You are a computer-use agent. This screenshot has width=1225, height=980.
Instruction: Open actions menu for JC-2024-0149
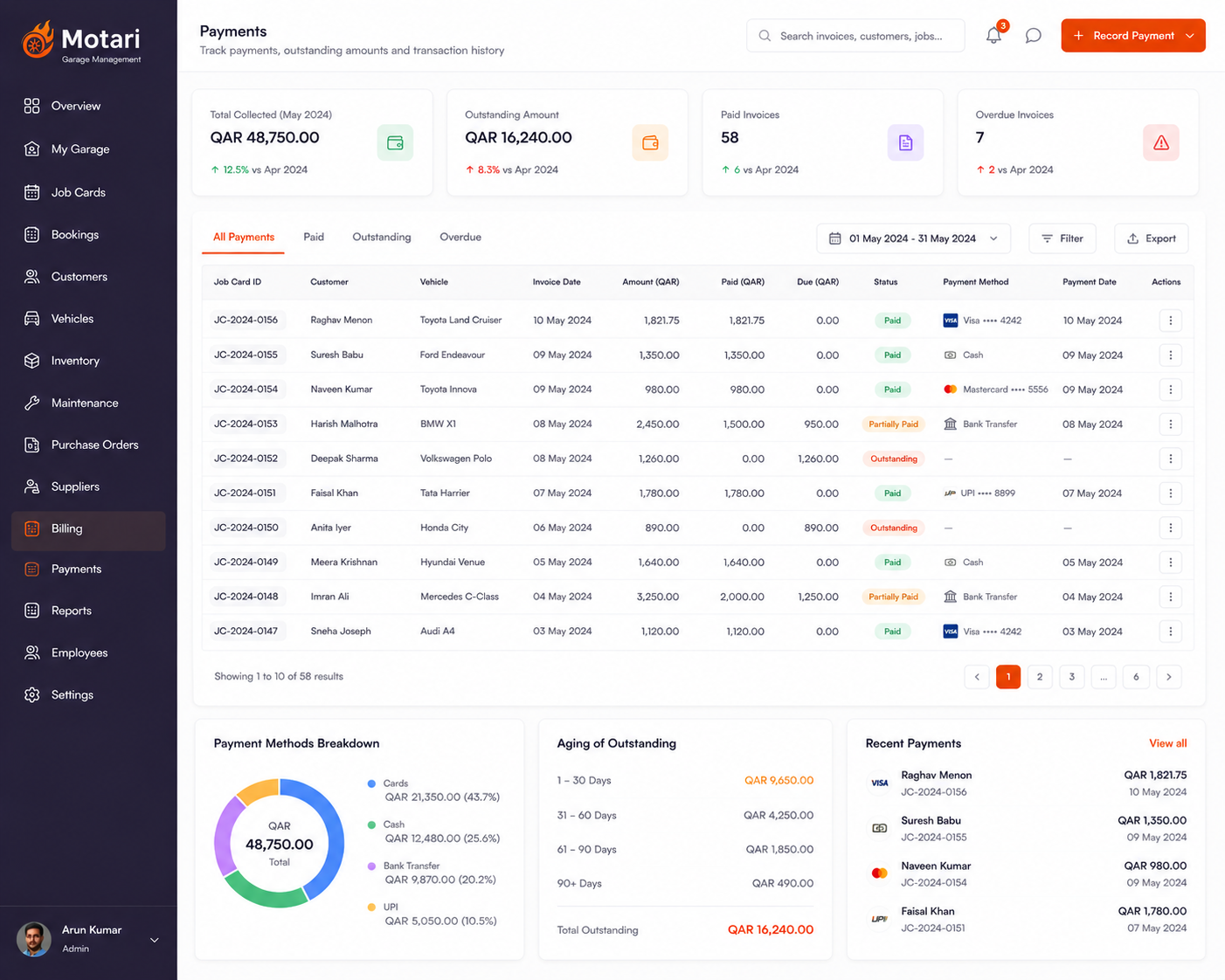1171,562
